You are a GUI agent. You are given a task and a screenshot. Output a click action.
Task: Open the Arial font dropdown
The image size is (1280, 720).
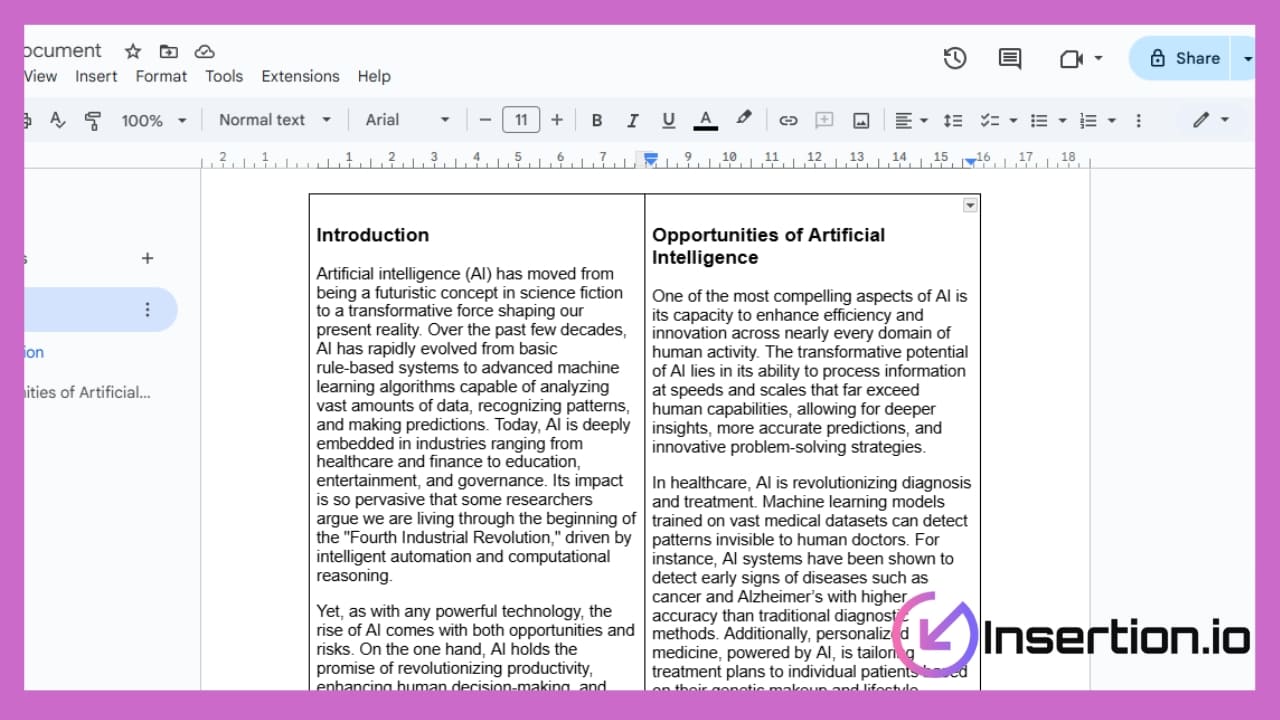[407, 120]
